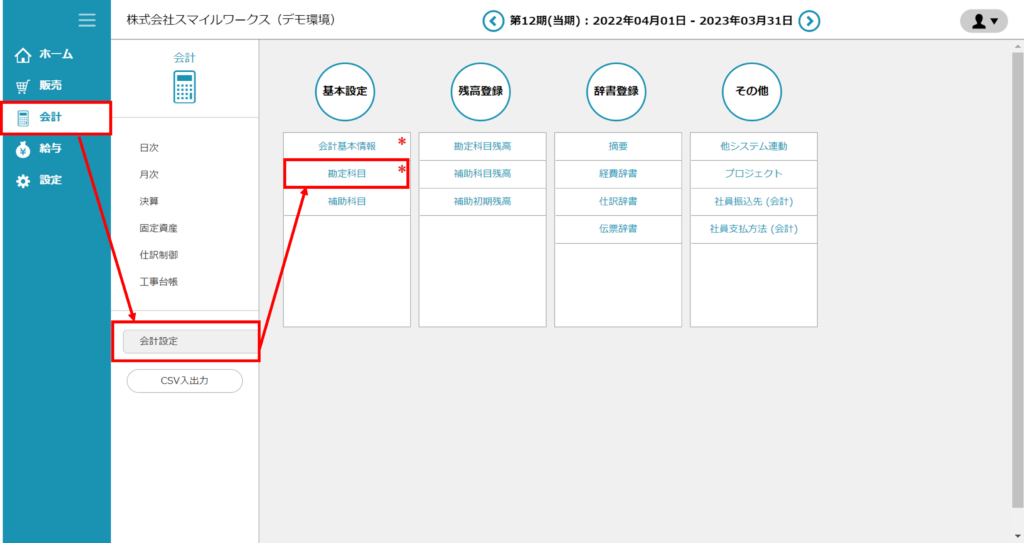This screenshot has width=1024, height=543.
Task: Open the 仕訳制御 submenu
Action: [158, 255]
